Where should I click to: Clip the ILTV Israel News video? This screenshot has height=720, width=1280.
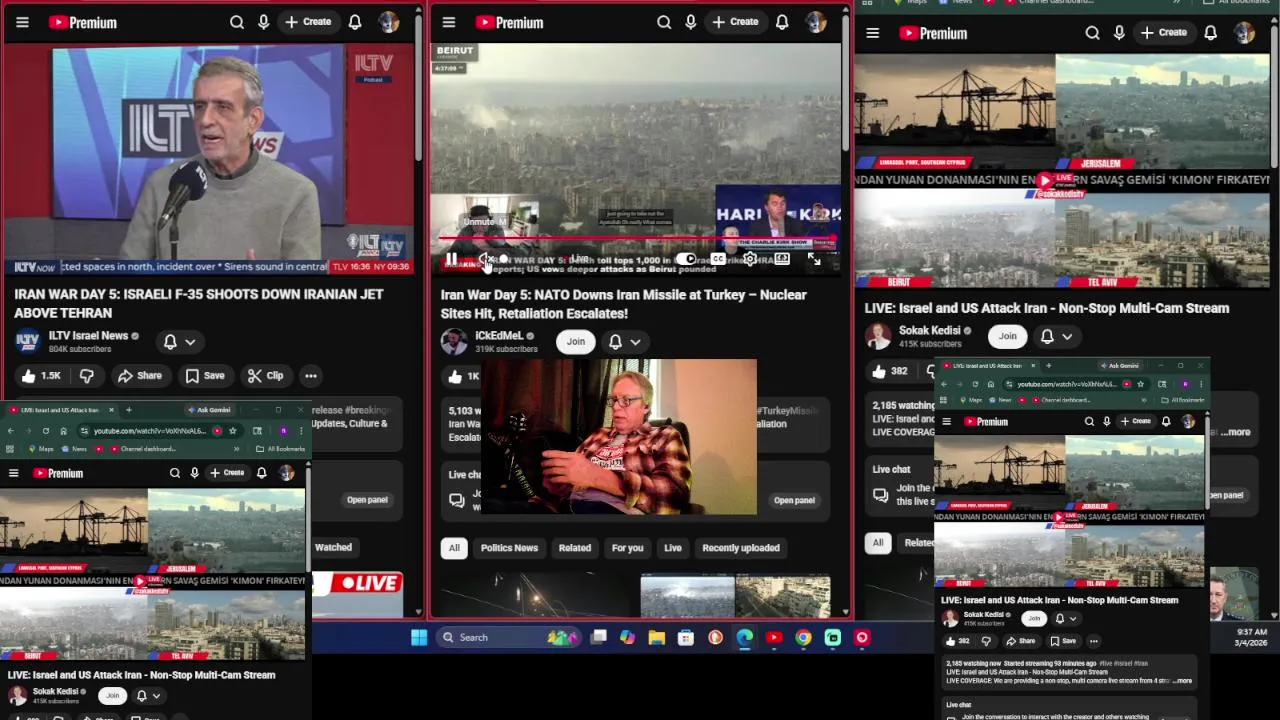click(x=265, y=376)
